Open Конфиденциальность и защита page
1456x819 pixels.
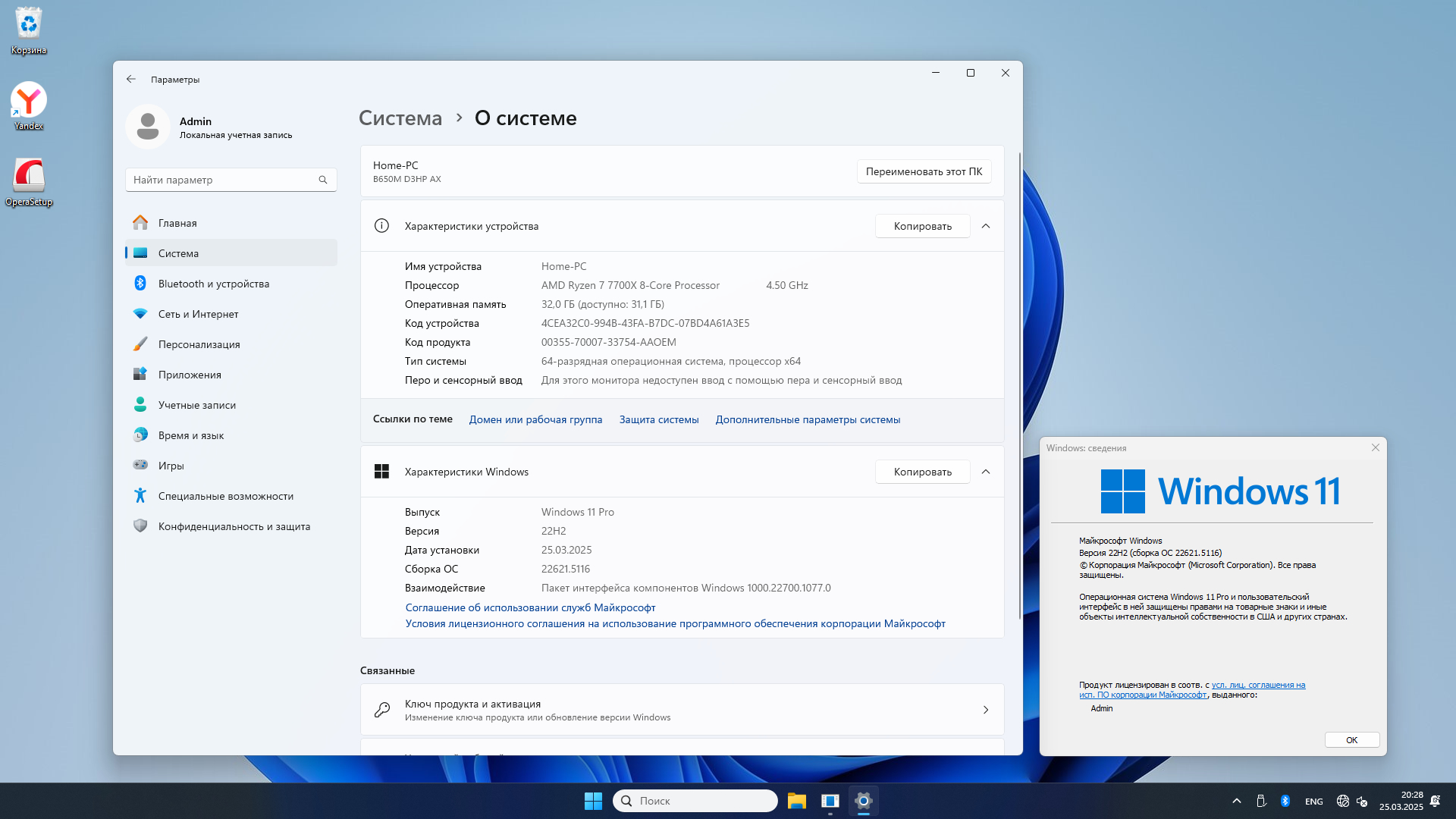point(234,526)
